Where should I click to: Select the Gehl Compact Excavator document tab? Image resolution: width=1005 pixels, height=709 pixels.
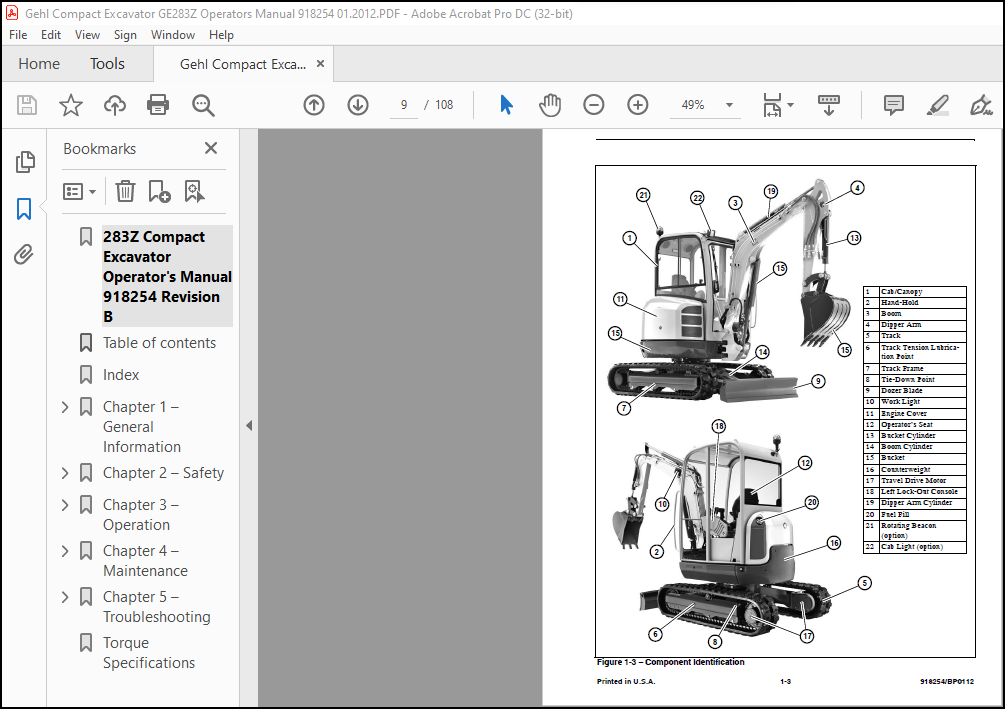[x=243, y=64]
